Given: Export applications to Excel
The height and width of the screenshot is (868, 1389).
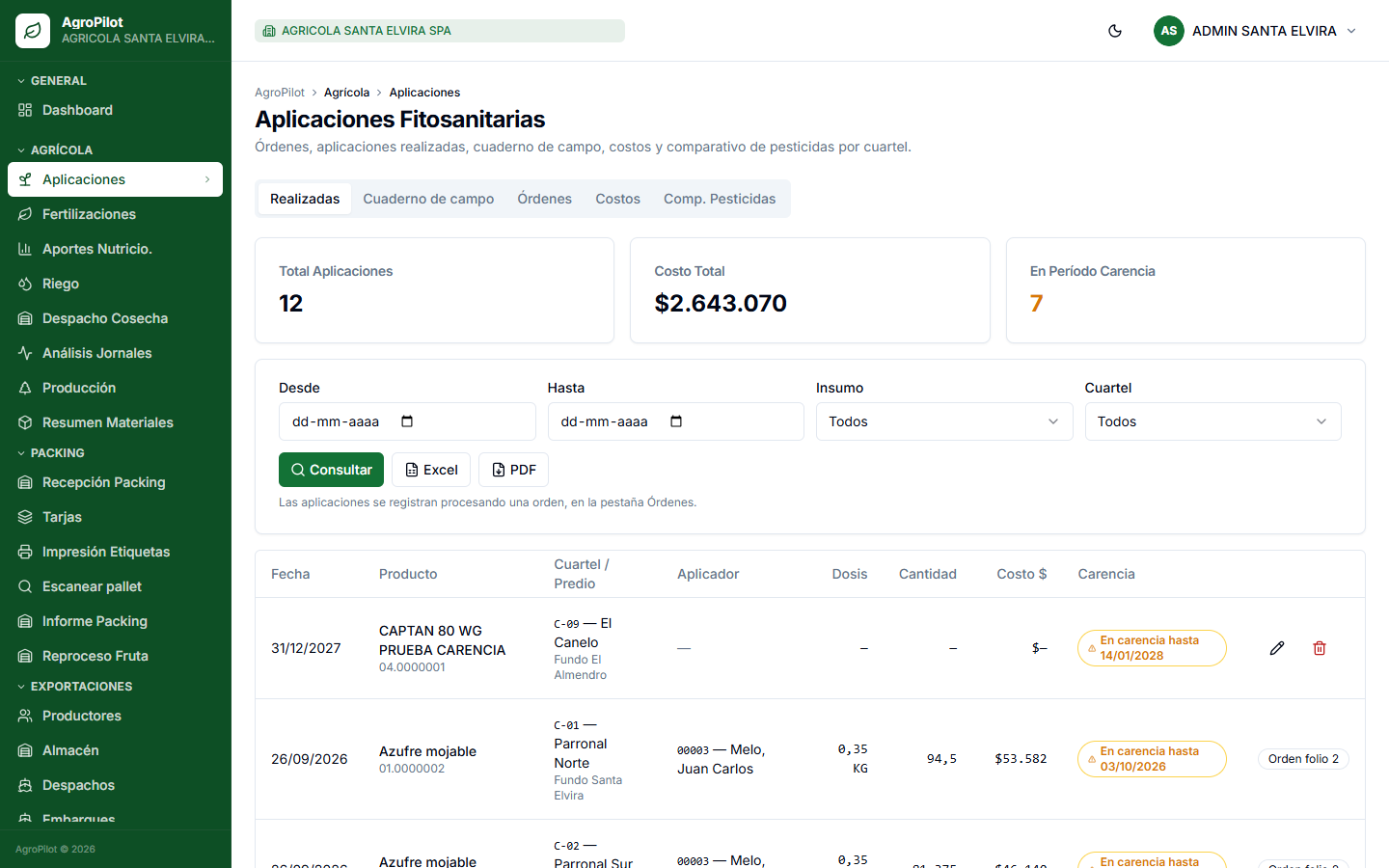Looking at the screenshot, I should click(431, 470).
